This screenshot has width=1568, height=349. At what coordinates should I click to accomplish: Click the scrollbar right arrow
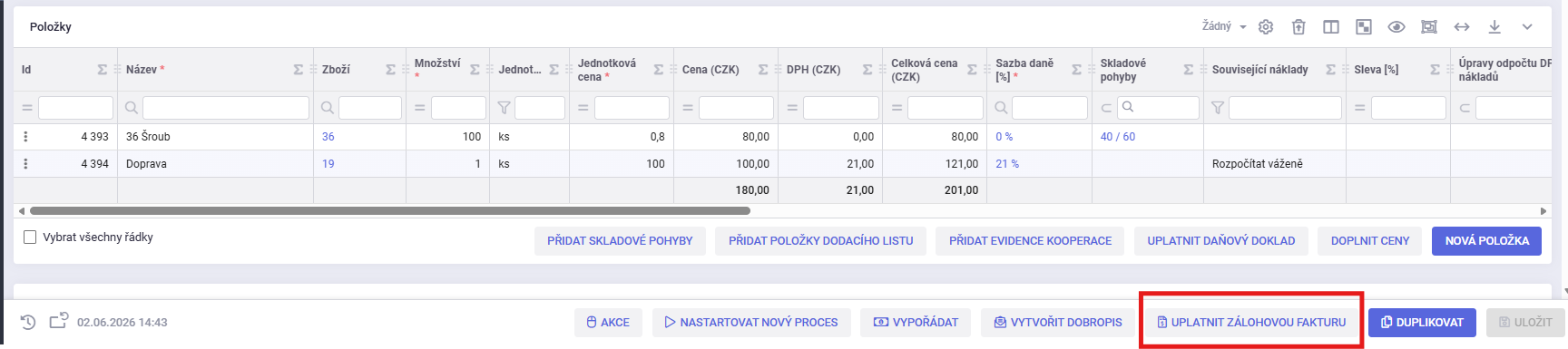[x=1543, y=211]
